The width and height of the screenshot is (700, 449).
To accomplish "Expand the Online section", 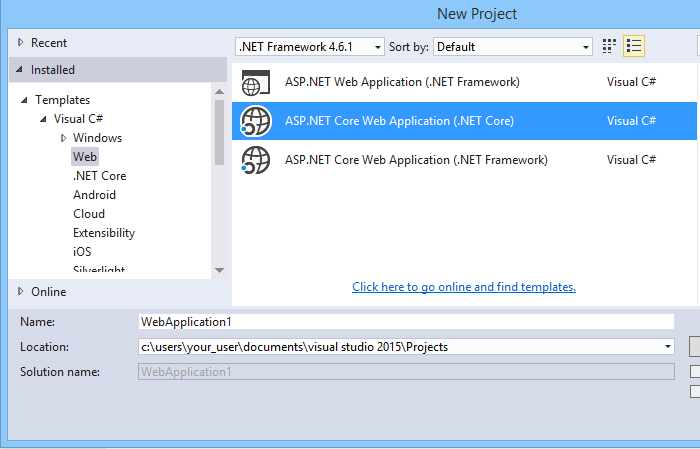I will (x=20, y=292).
